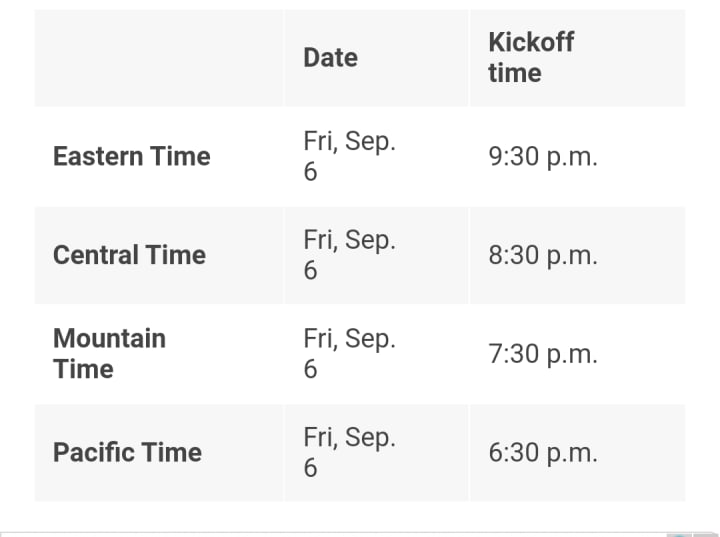The height and width of the screenshot is (537, 720).
Task: Click the word 'Mountain' in row label
Action: click(x=109, y=338)
